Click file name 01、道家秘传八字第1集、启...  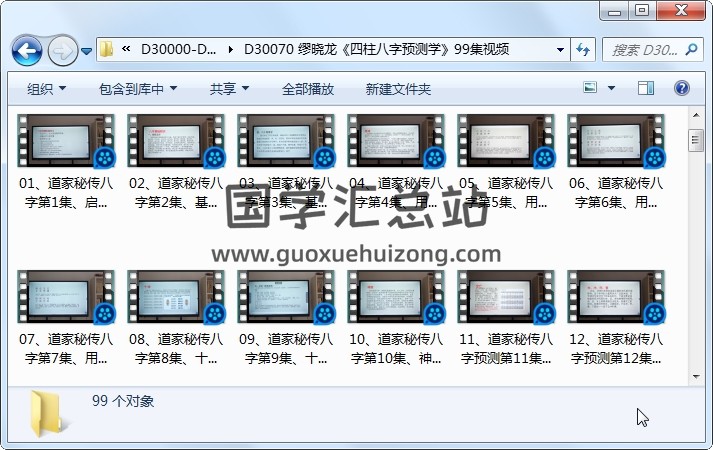(66, 193)
